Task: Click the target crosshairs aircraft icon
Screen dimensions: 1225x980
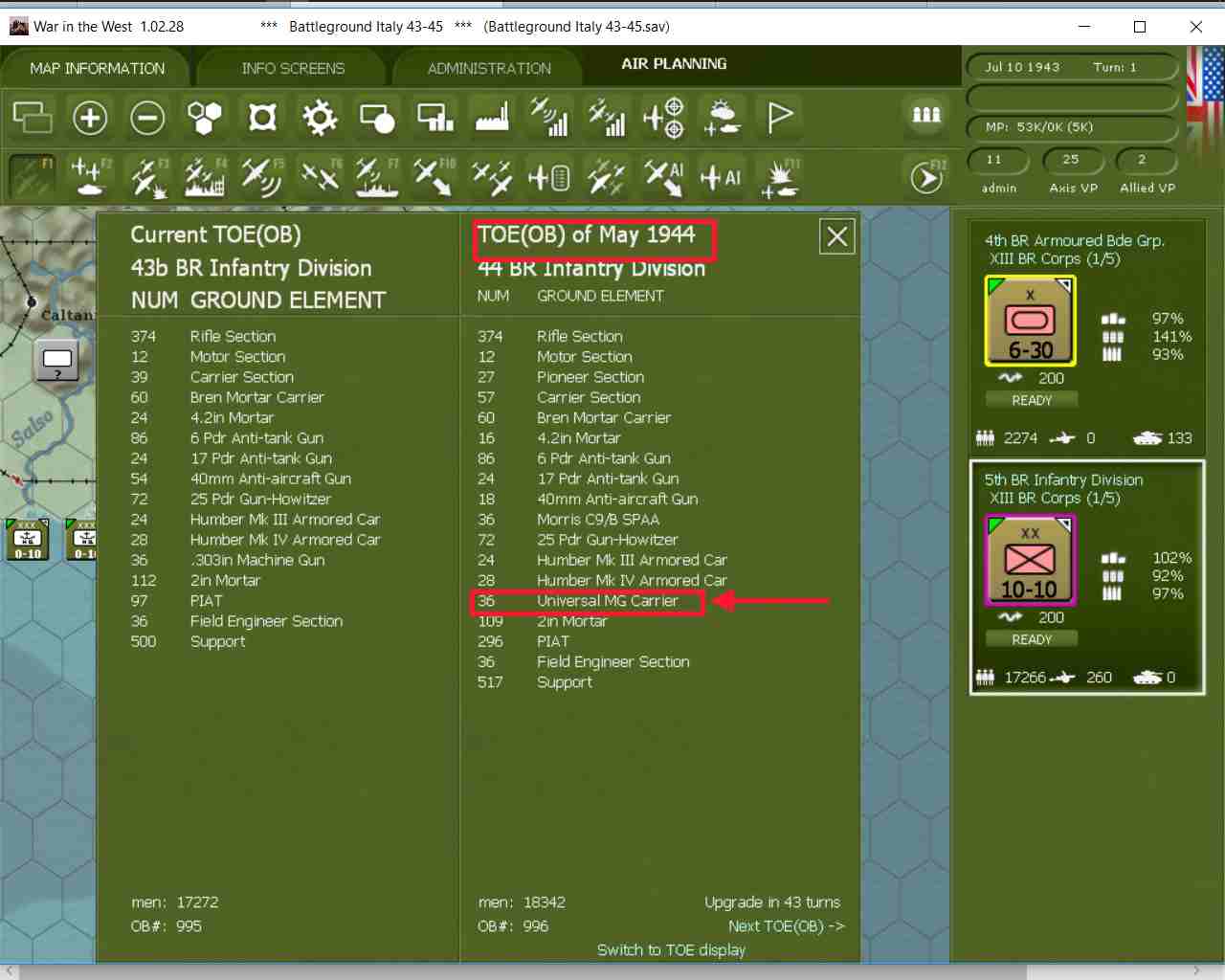Action: 664,118
